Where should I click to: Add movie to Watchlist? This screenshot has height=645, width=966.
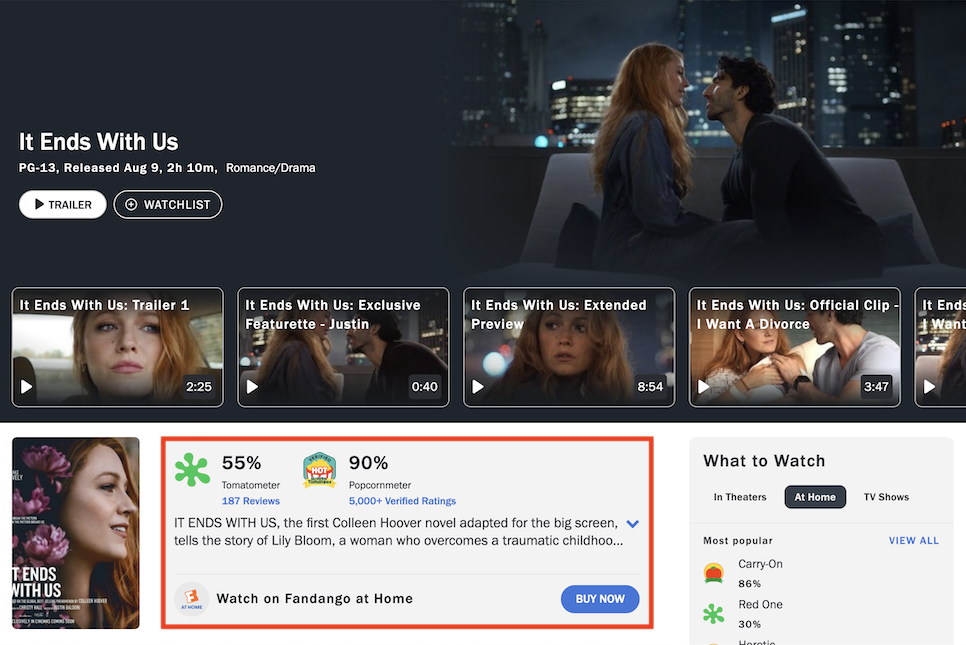(x=168, y=205)
